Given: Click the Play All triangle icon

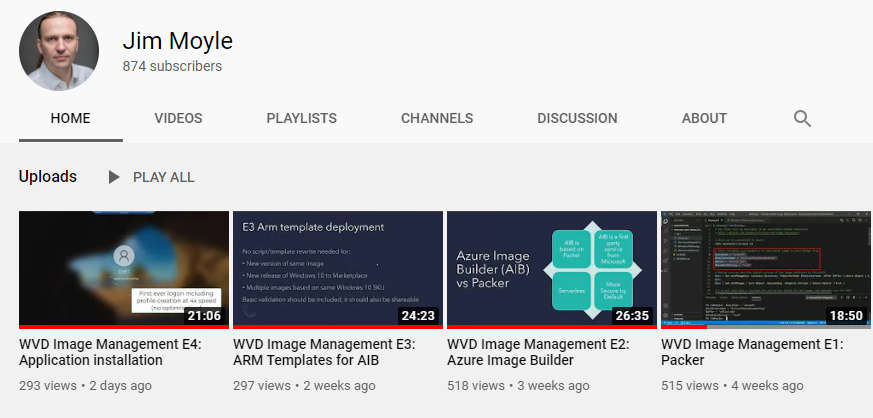Looking at the screenshot, I should point(114,178).
